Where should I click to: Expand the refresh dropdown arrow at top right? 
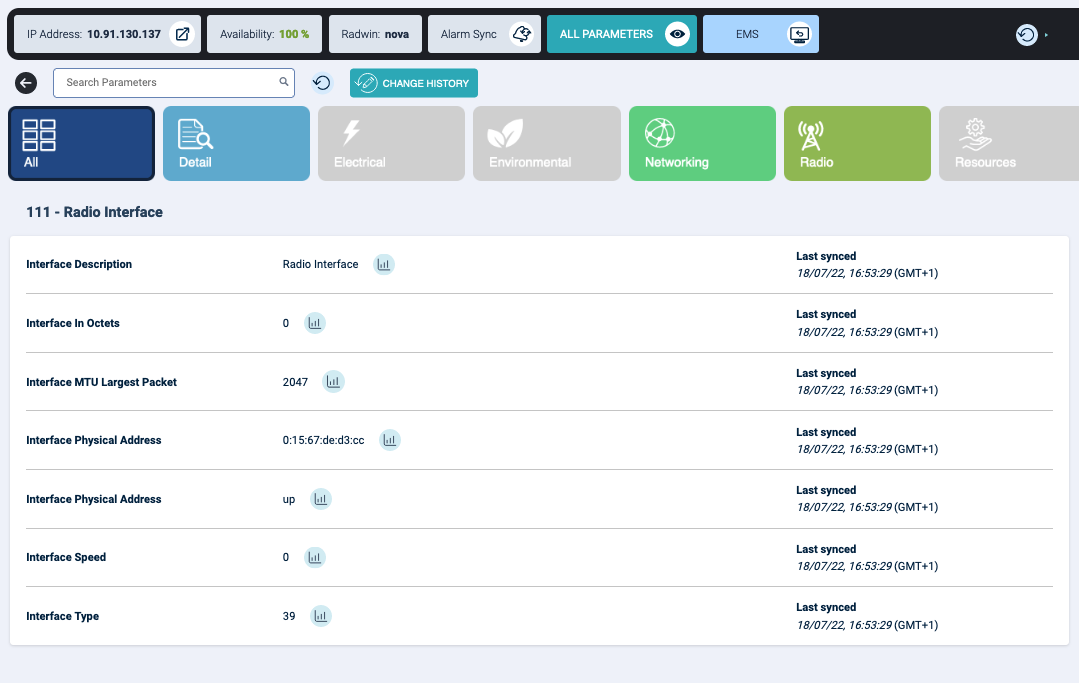[1046, 35]
